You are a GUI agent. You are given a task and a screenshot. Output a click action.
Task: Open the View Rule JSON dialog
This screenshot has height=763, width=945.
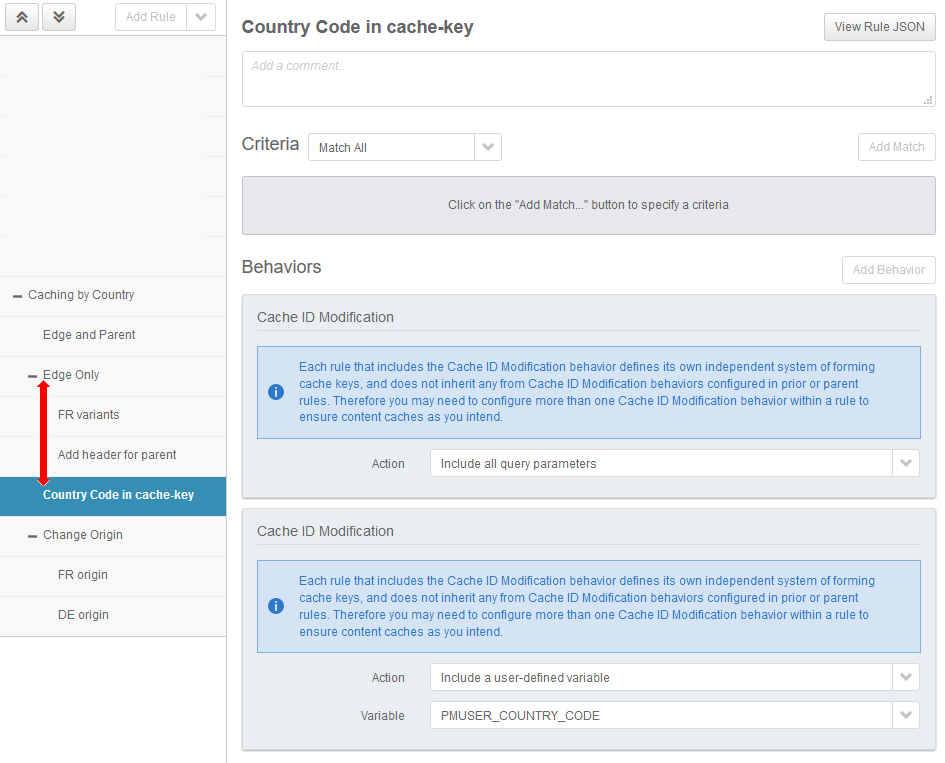(x=879, y=27)
